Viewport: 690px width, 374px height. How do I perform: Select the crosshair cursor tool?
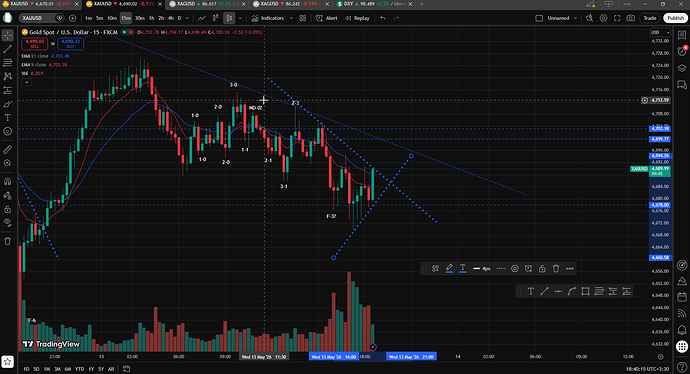[x=7, y=35]
